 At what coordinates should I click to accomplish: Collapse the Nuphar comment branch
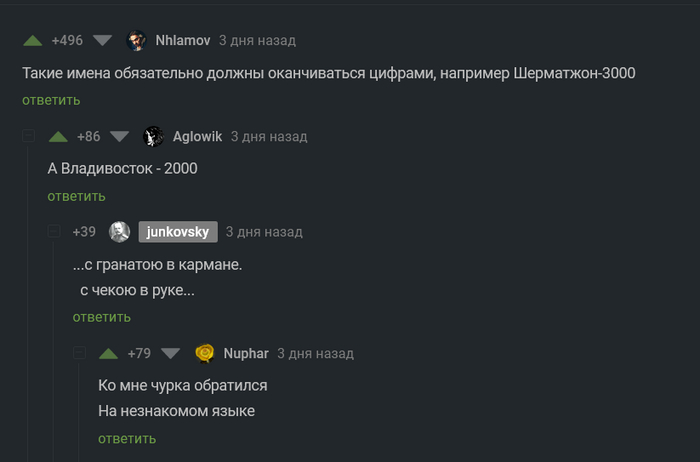click(80, 353)
